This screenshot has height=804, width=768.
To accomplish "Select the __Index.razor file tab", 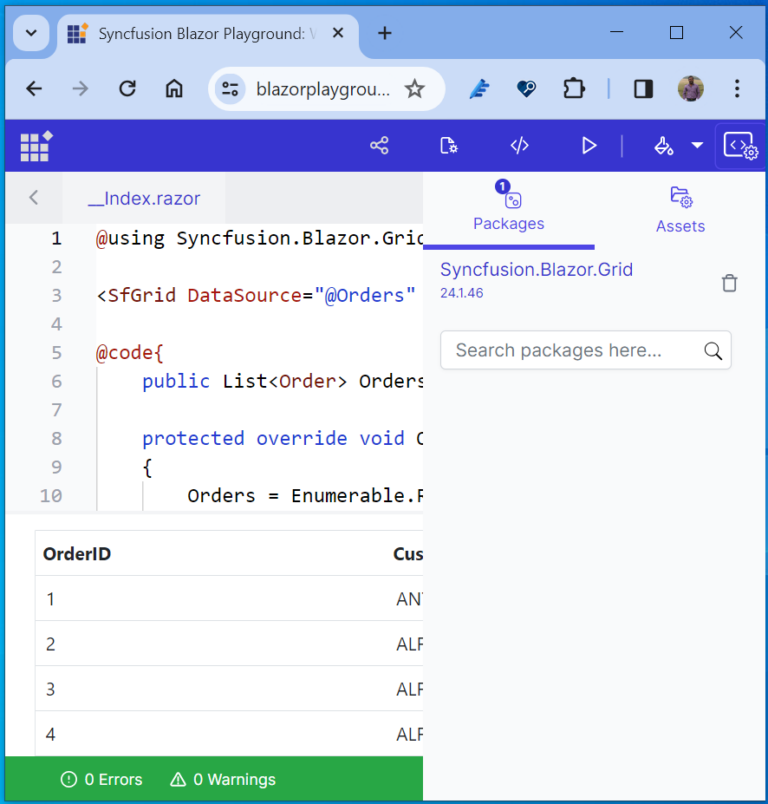I will pyautogui.click(x=144, y=198).
